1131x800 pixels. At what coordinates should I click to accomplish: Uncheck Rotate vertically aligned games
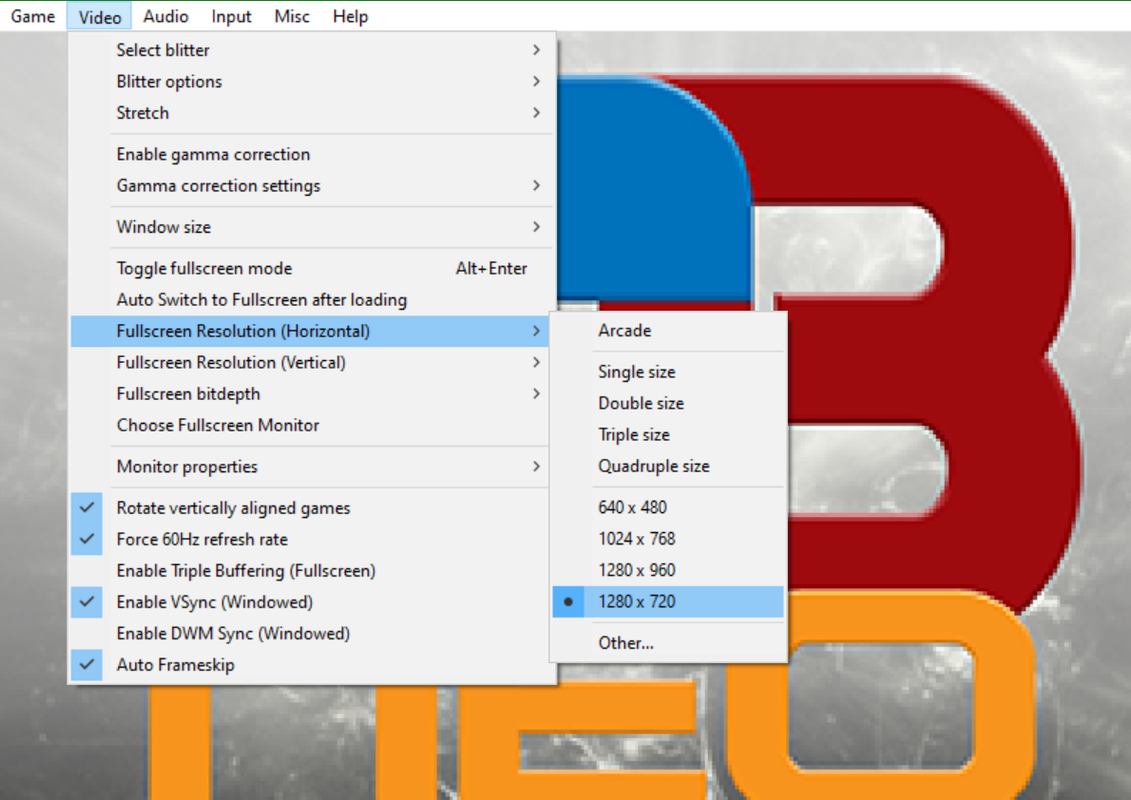(312, 508)
